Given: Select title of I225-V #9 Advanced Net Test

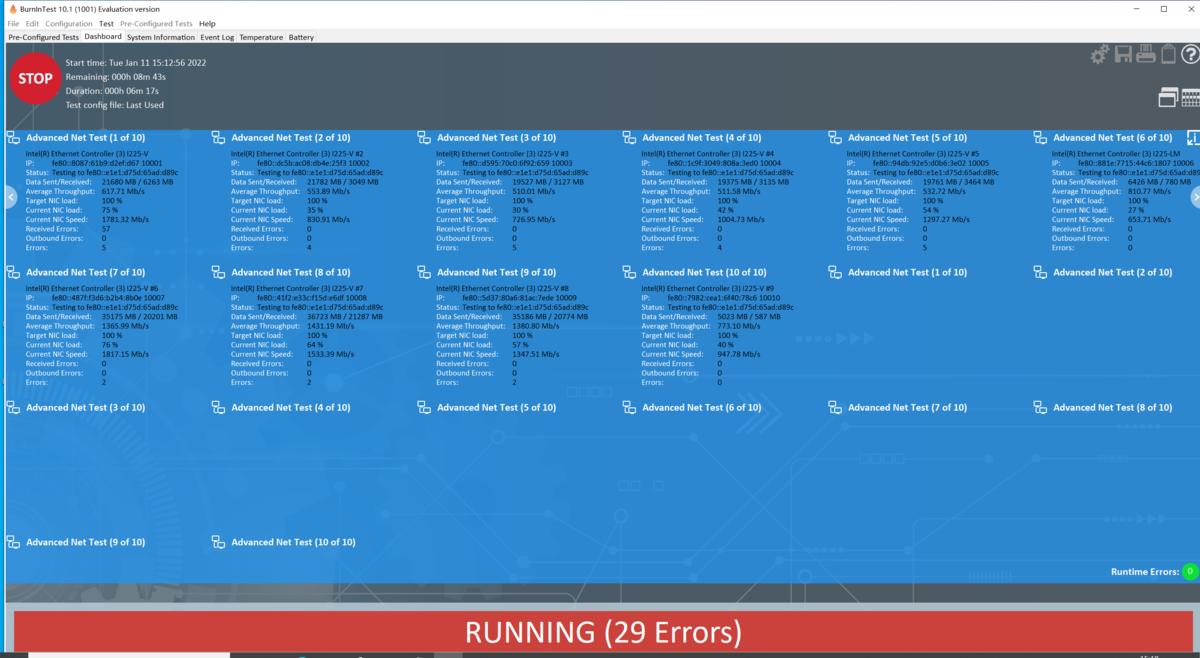Looking at the screenshot, I should pos(704,272).
